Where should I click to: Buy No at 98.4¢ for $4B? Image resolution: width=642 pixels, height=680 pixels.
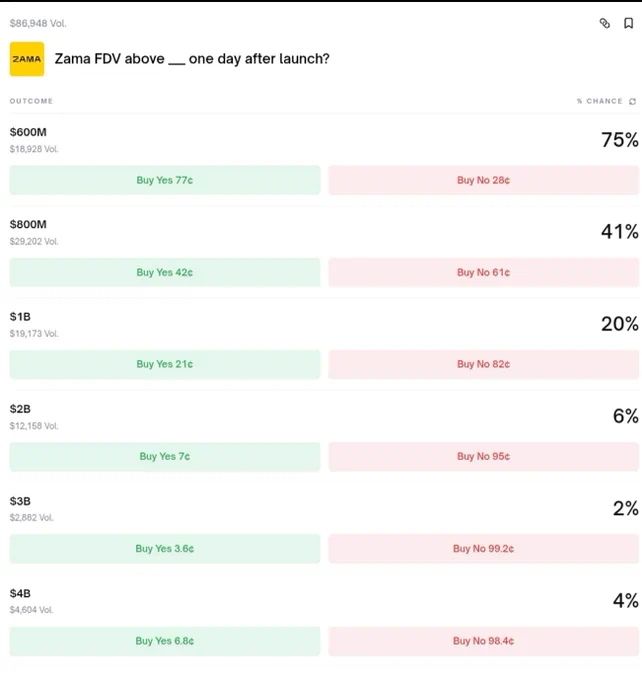[484, 641]
